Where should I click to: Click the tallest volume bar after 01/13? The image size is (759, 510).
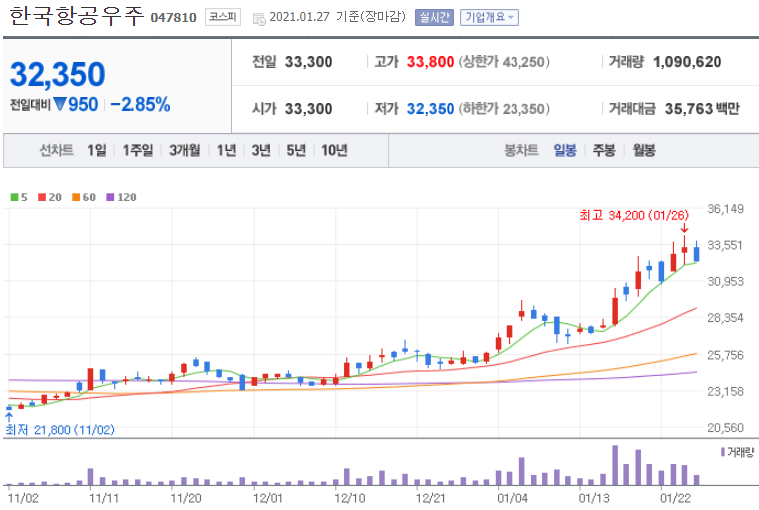tap(615, 465)
